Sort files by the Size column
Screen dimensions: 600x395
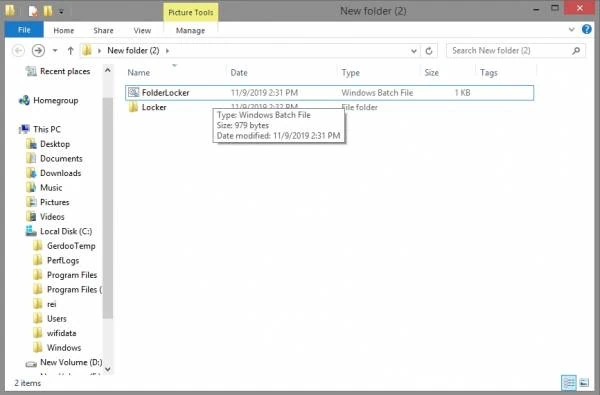431,73
